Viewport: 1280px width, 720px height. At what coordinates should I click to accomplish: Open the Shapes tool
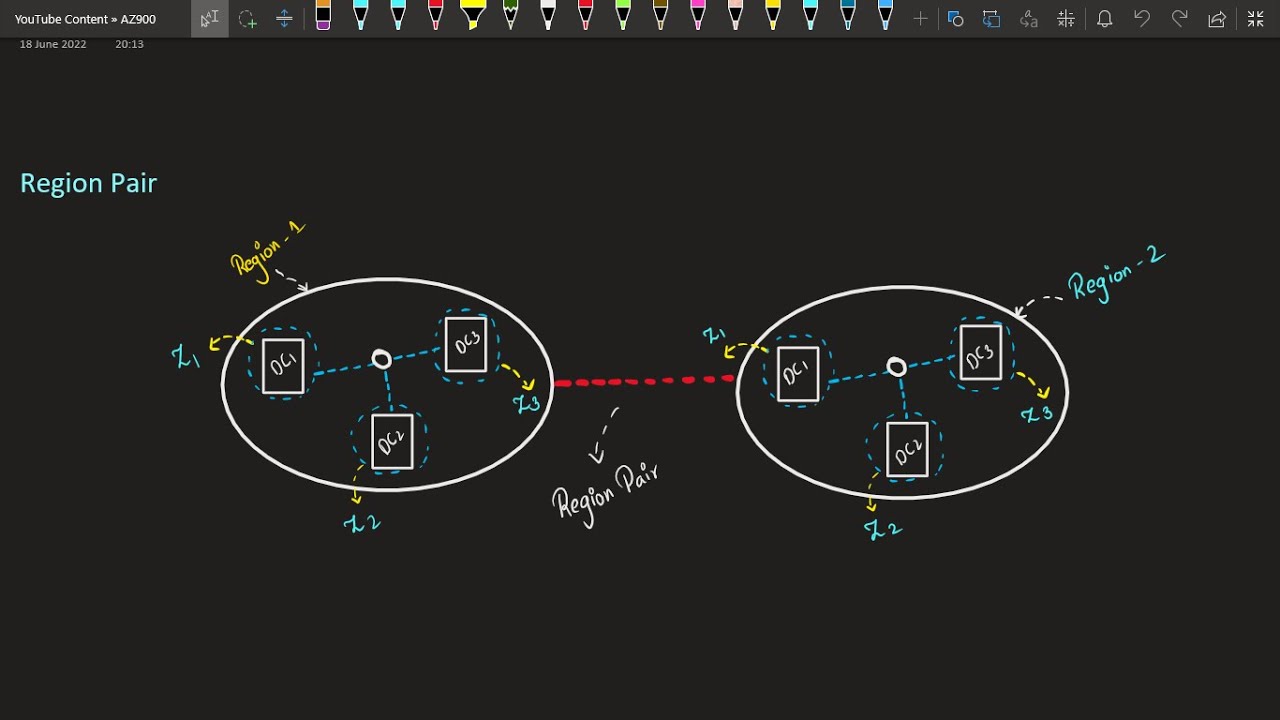tap(955, 19)
